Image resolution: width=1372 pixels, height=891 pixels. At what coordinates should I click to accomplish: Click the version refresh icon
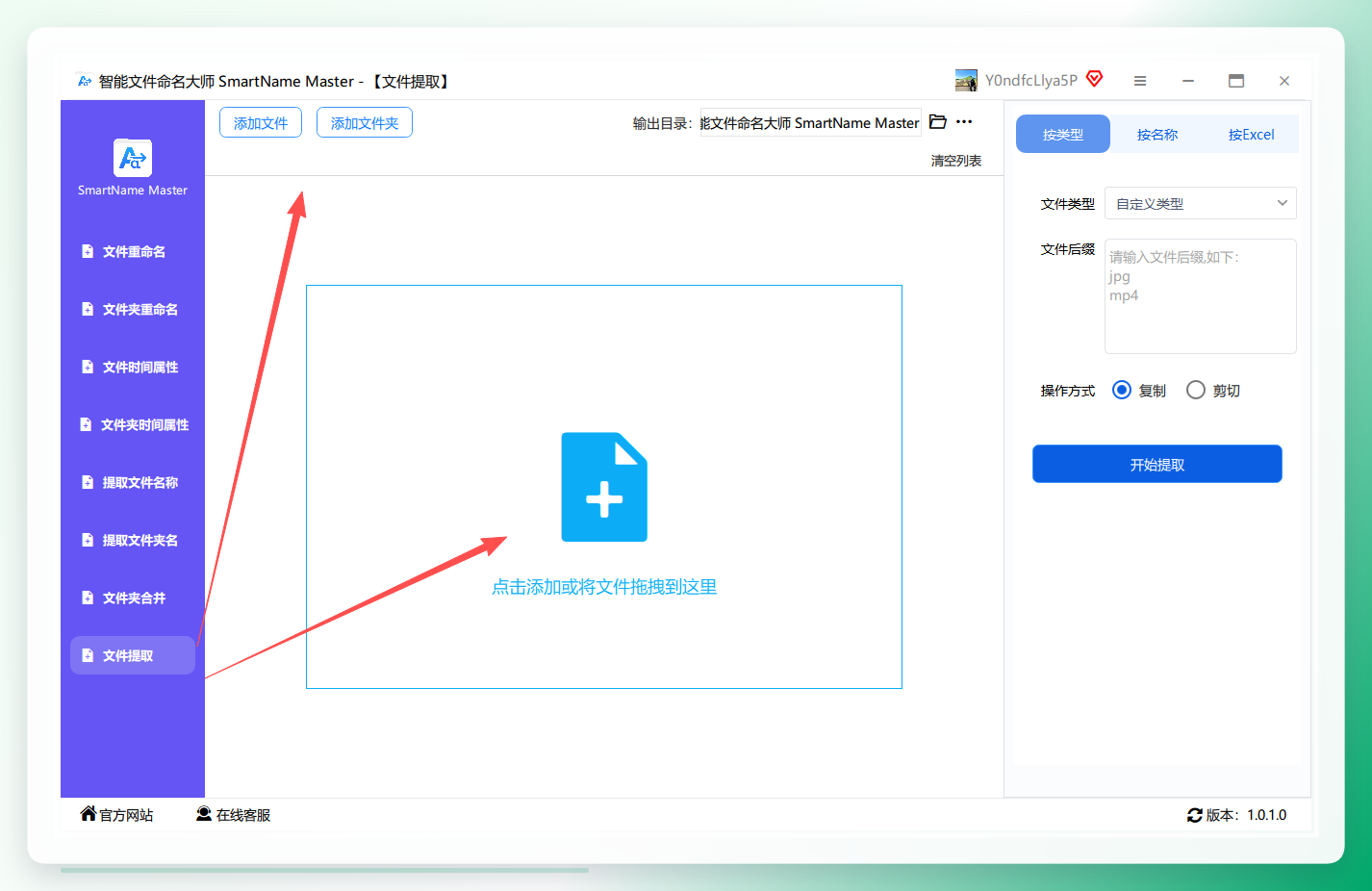[1195, 815]
